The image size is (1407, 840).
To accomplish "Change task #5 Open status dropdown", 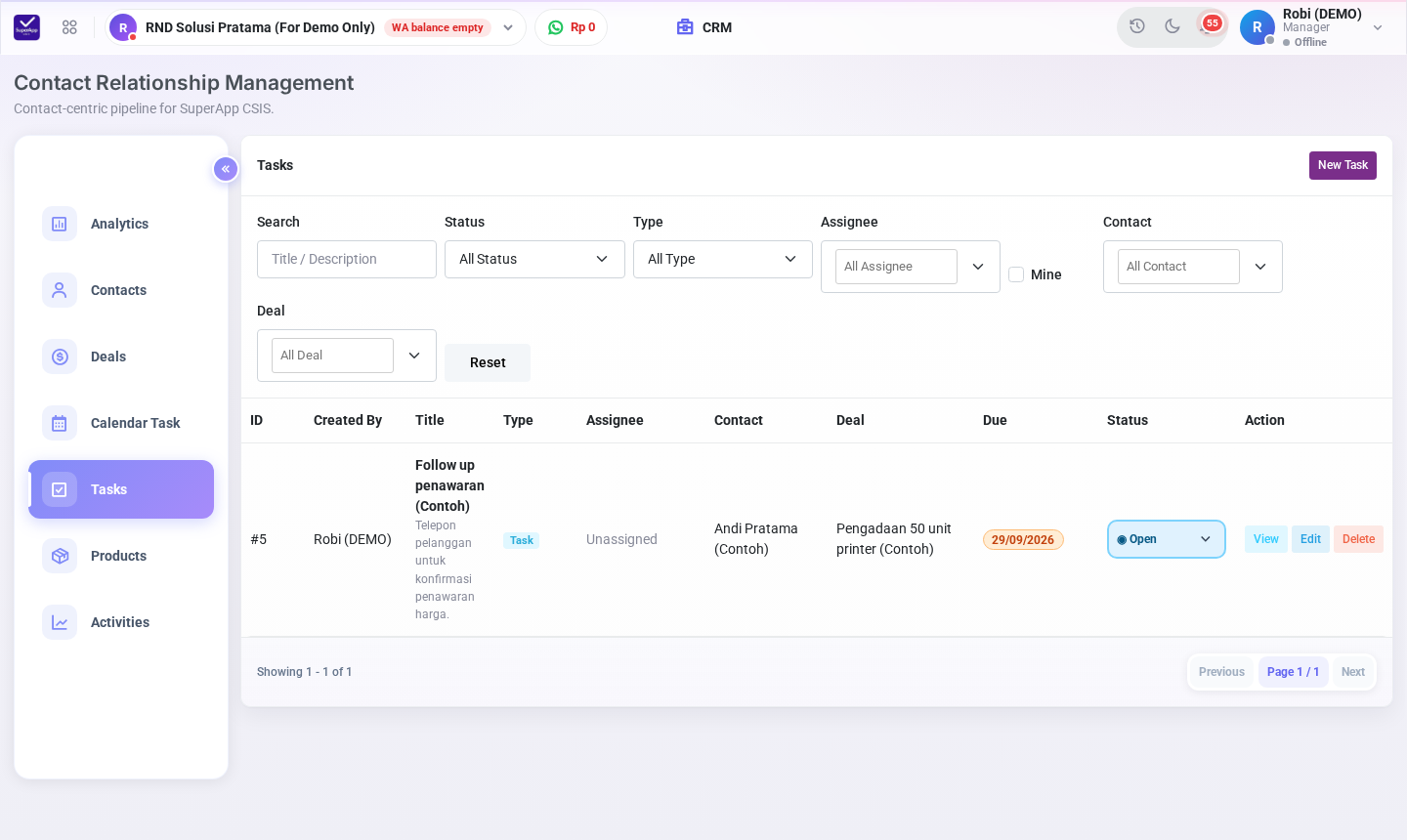I will (x=1167, y=539).
